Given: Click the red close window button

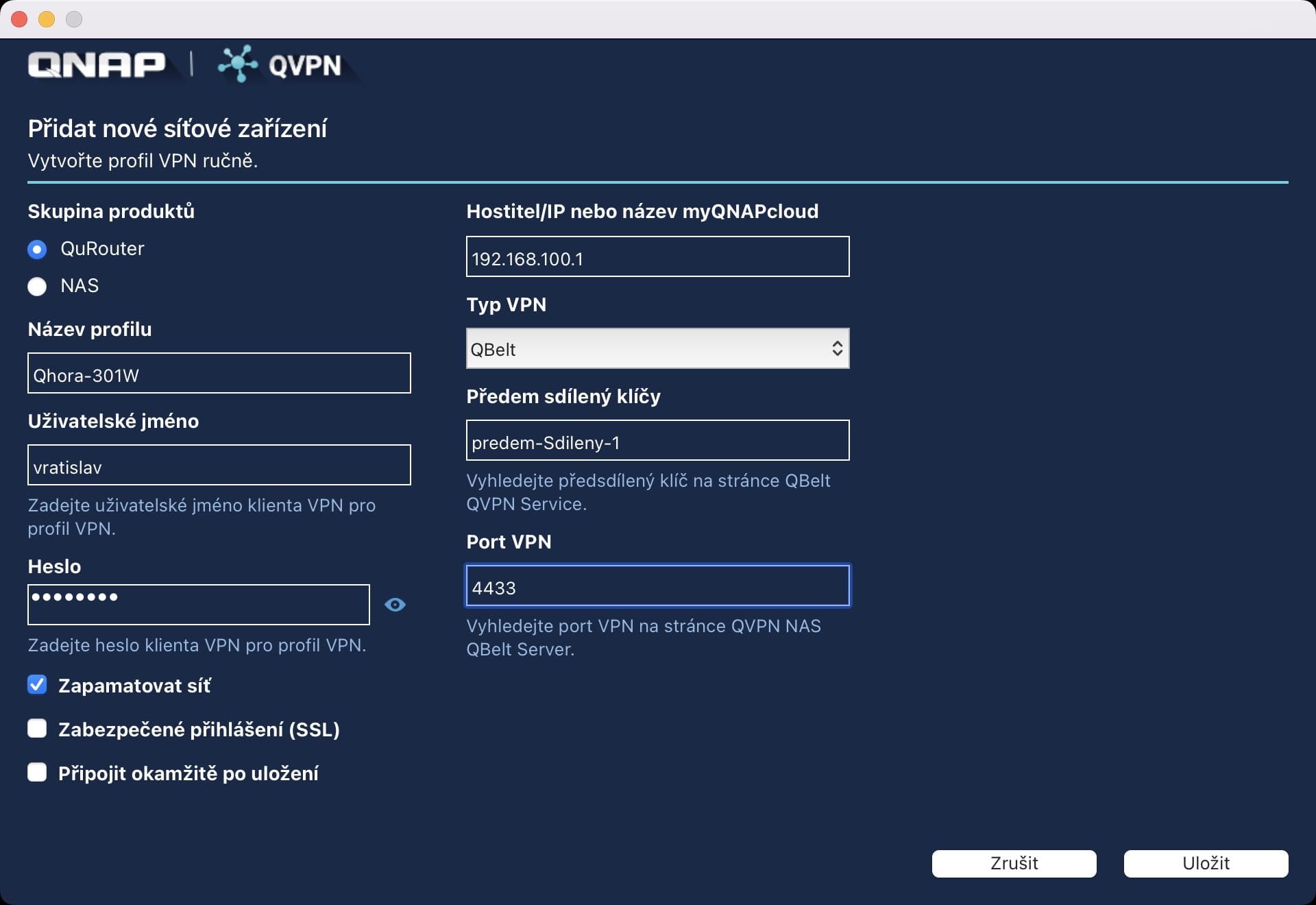Looking at the screenshot, I should pos(19,19).
